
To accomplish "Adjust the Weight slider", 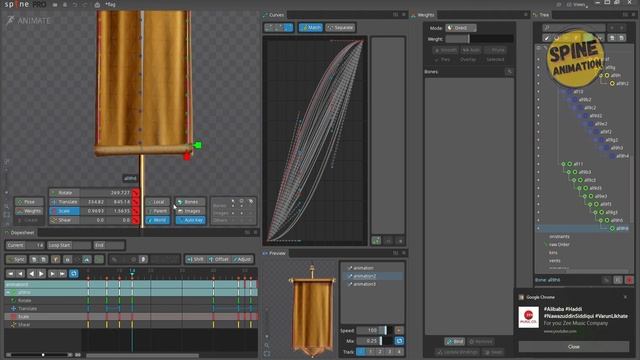I will click(x=479, y=39).
